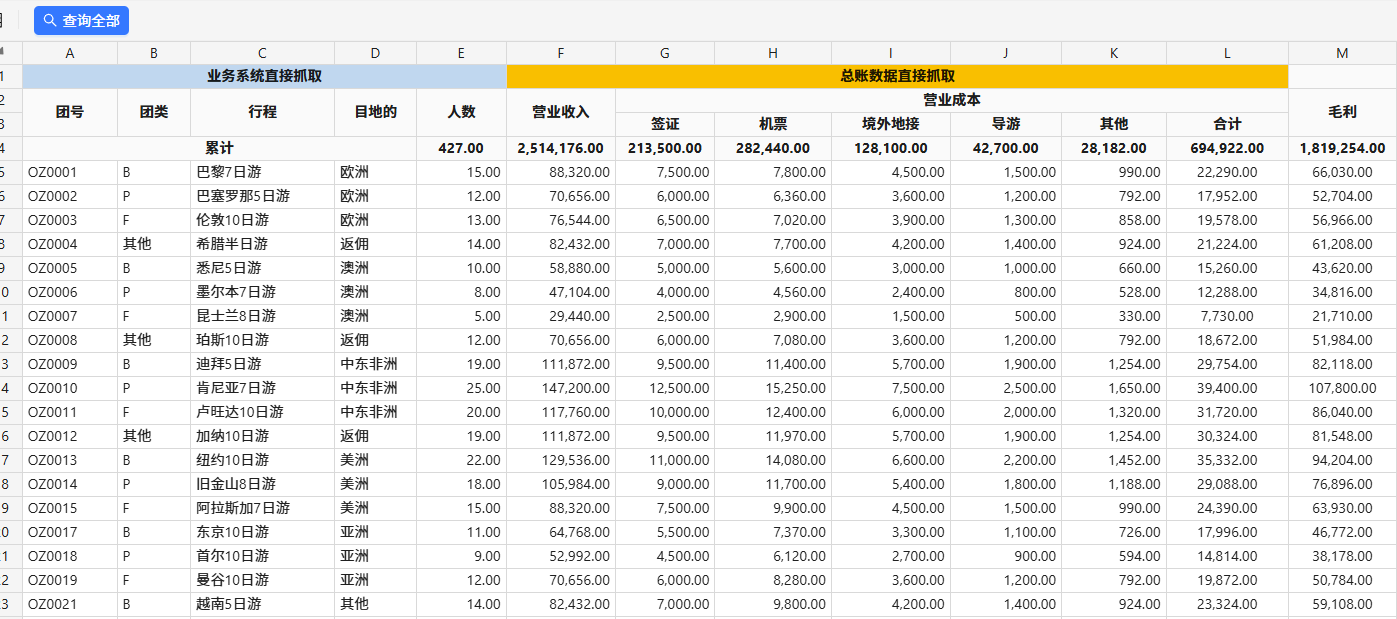The height and width of the screenshot is (619, 1397).
Task: Select itinerary cell 旧金山8日游
Action: [x=262, y=484]
